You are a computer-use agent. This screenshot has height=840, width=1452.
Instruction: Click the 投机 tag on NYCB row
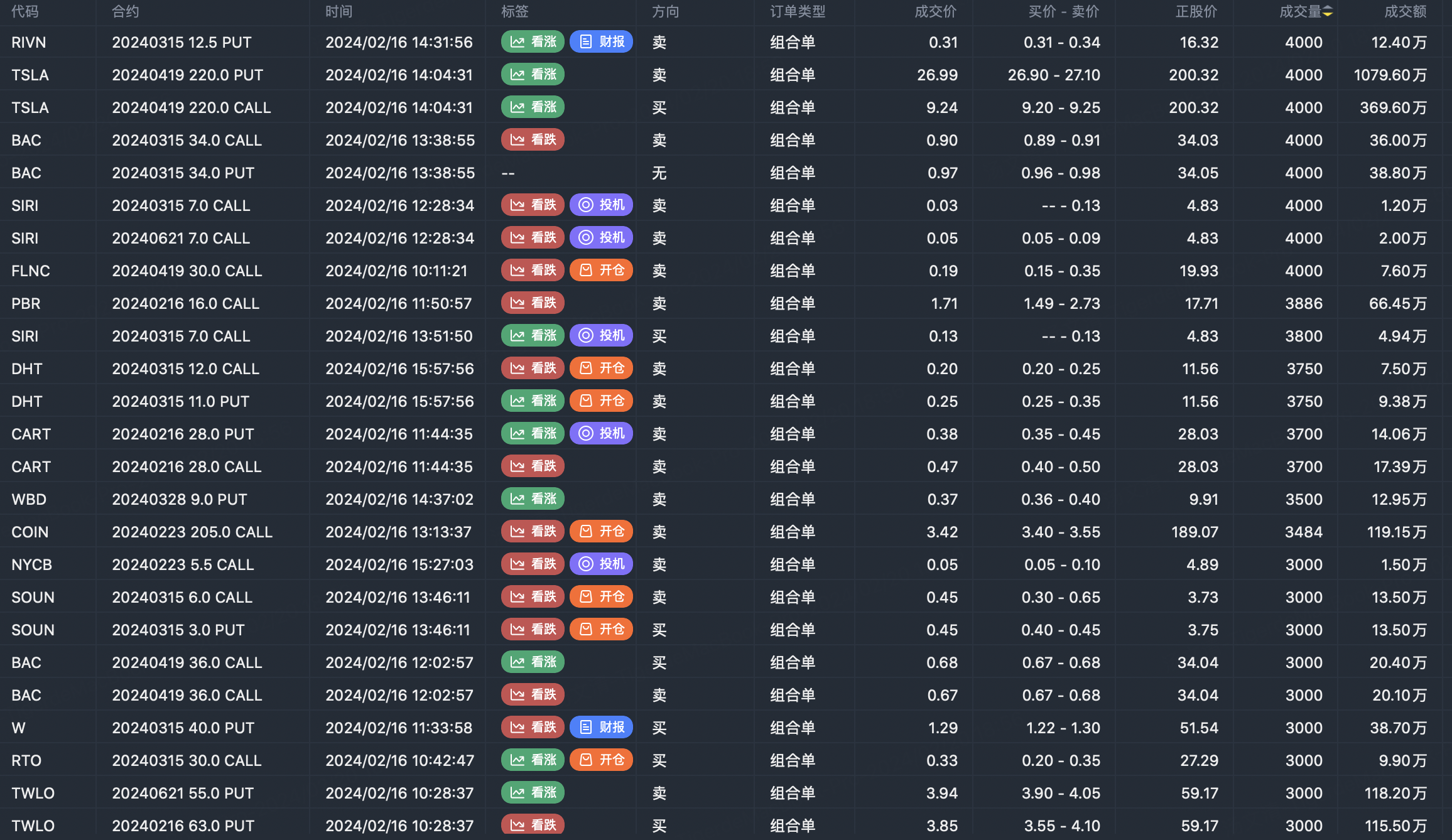click(601, 564)
